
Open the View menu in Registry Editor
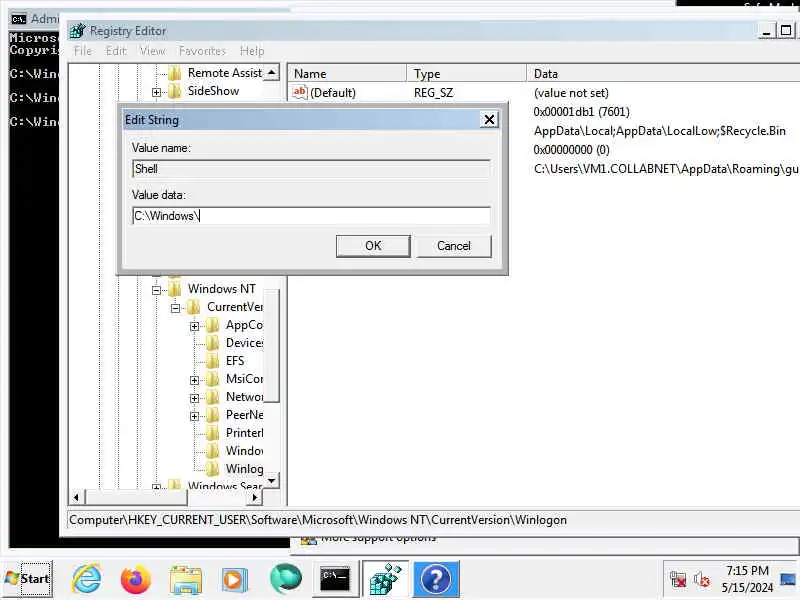click(152, 51)
